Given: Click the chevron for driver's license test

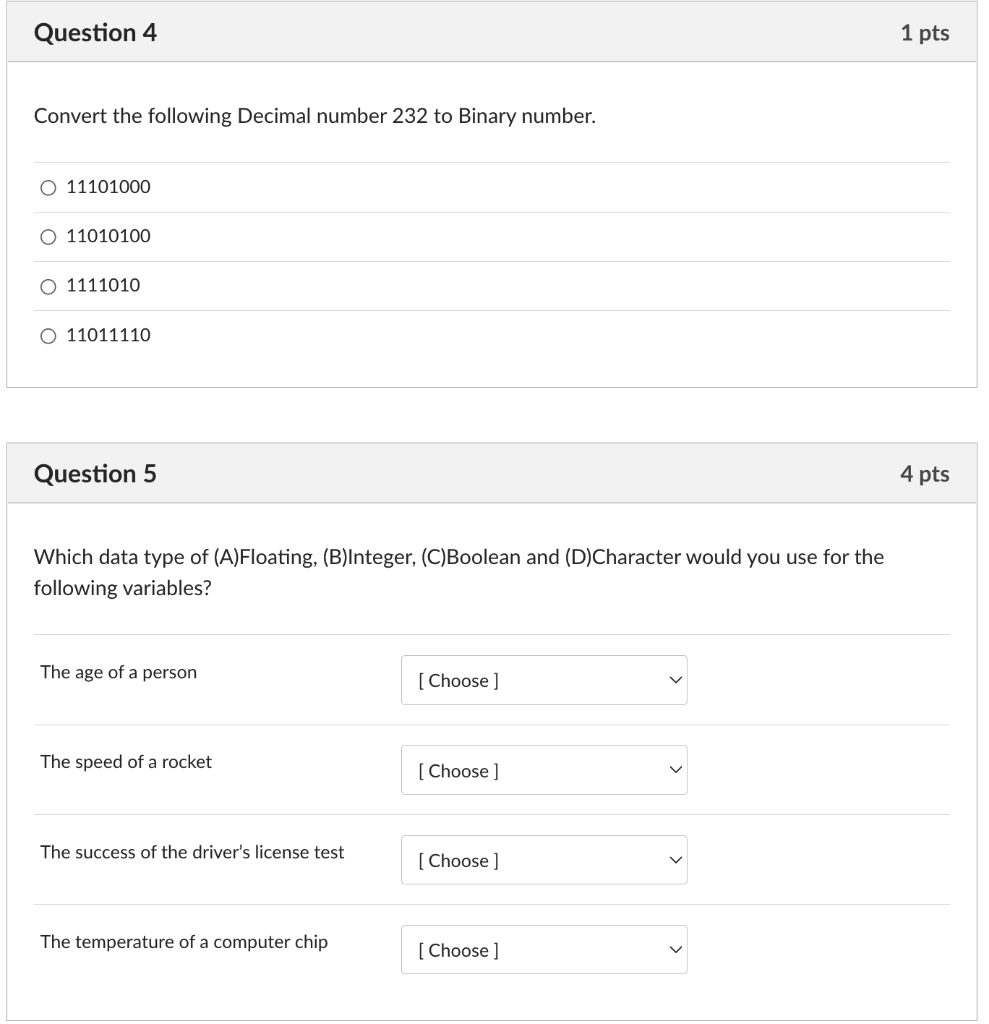Looking at the screenshot, I should (x=675, y=860).
